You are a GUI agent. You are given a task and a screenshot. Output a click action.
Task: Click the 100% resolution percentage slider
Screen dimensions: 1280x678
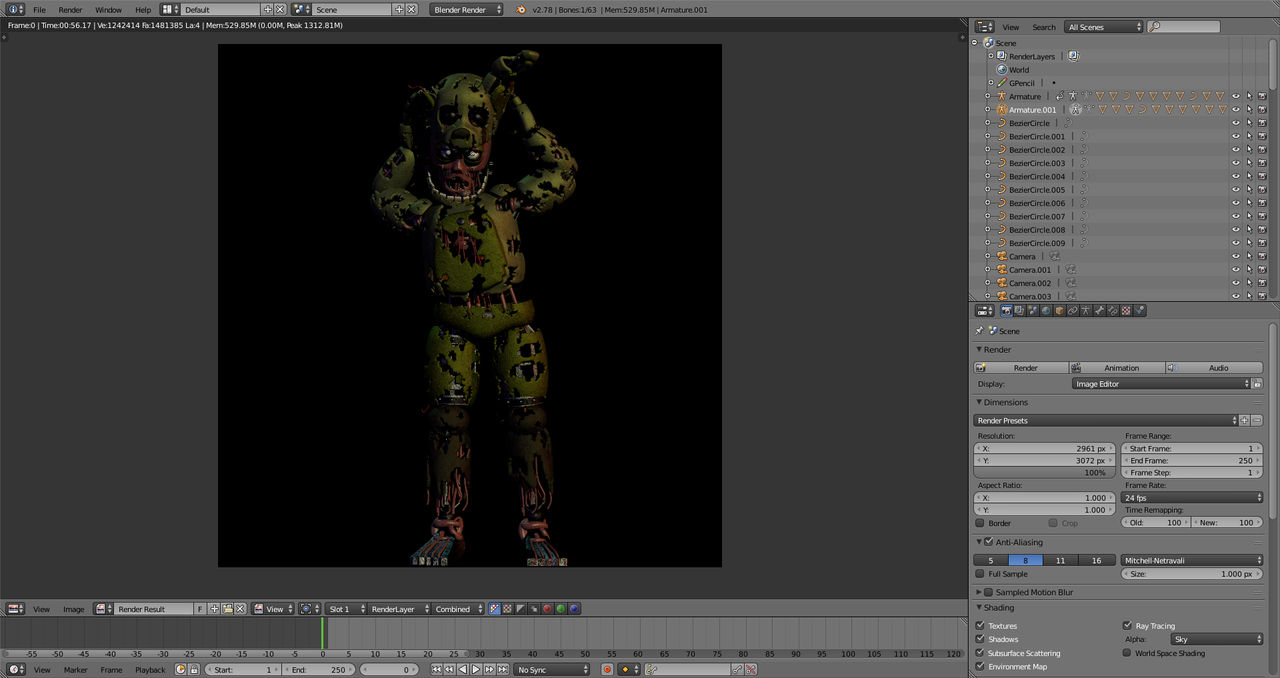(1045, 473)
